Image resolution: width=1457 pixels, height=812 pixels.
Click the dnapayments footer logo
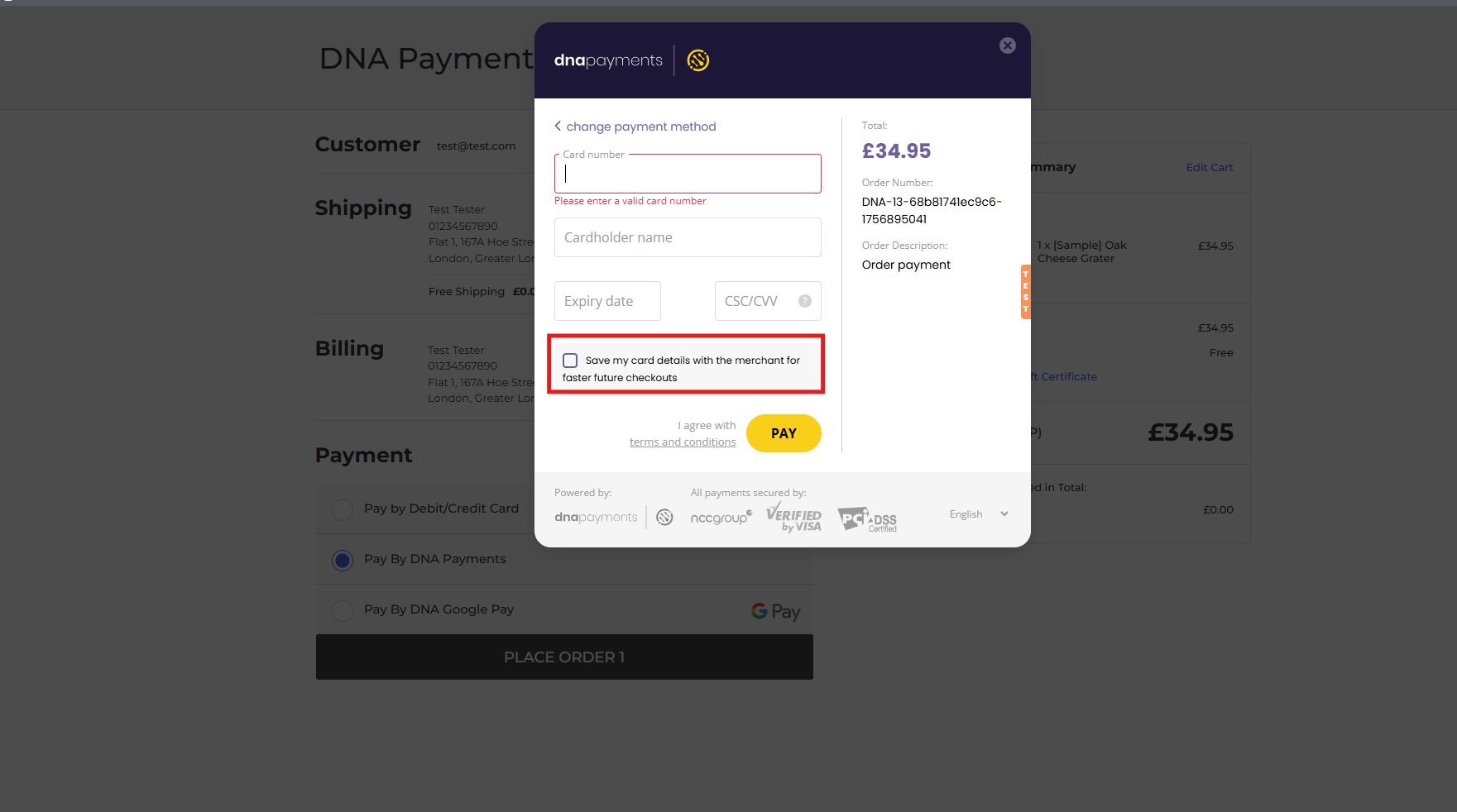[595, 517]
